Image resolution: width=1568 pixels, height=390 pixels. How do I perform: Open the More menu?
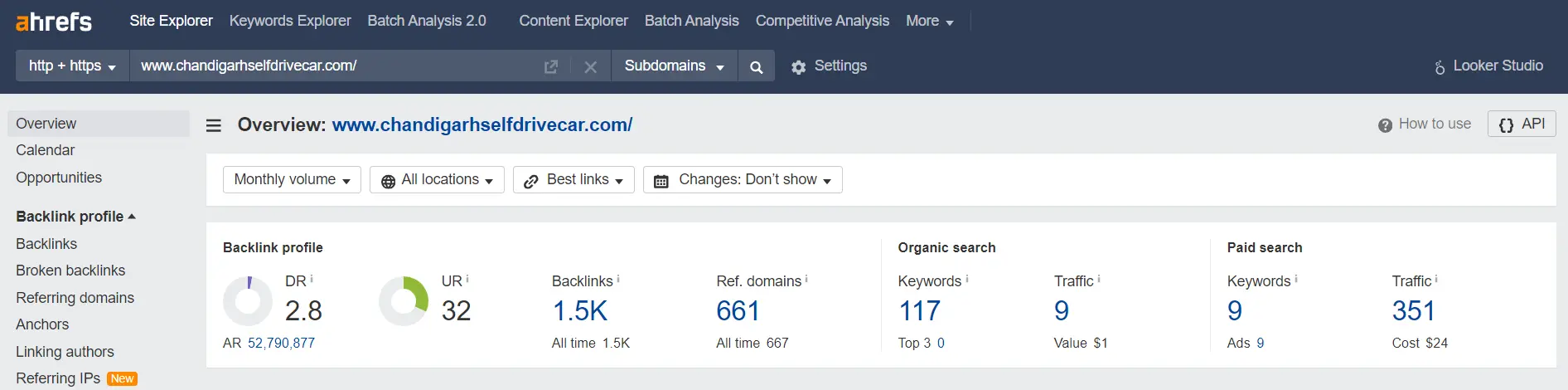click(x=929, y=21)
